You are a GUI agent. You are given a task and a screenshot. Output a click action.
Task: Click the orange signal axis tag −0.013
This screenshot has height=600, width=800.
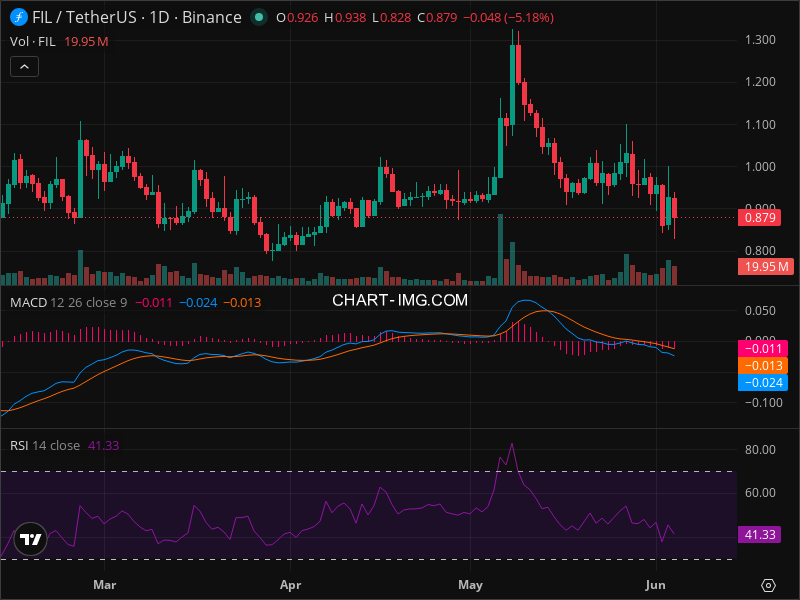[763, 366]
